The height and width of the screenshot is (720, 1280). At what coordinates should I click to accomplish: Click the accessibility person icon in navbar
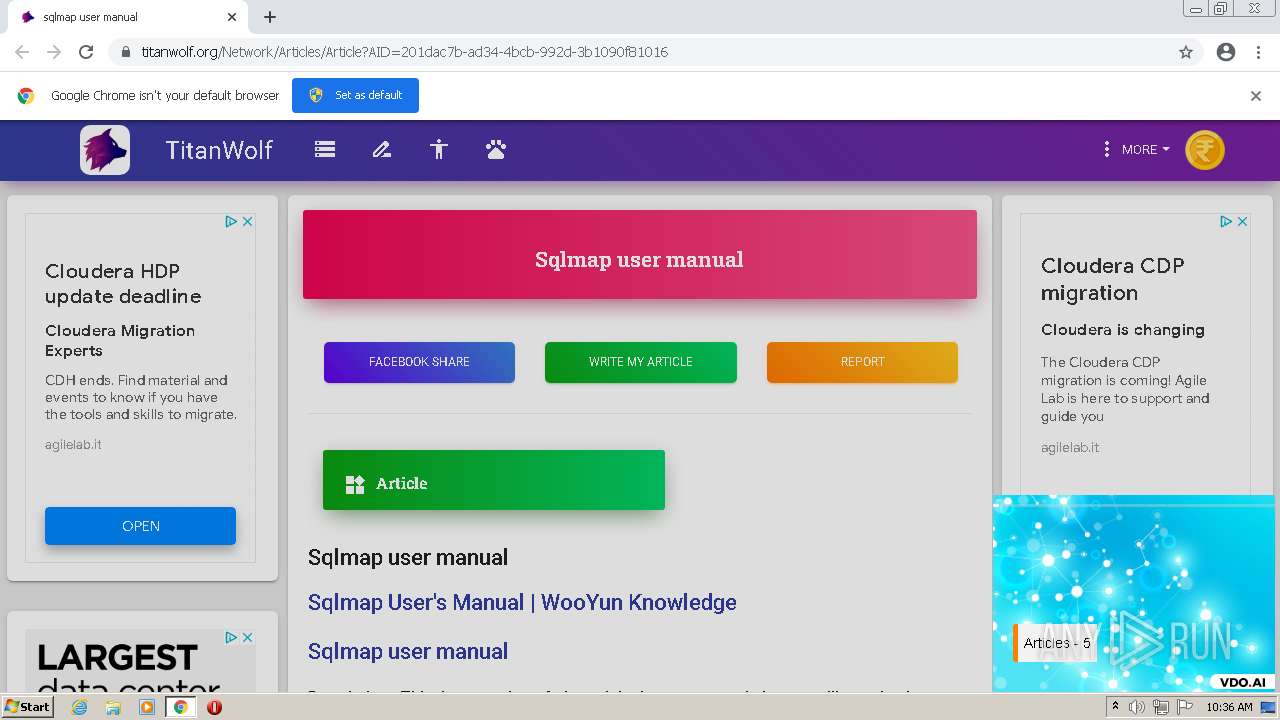pos(439,149)
